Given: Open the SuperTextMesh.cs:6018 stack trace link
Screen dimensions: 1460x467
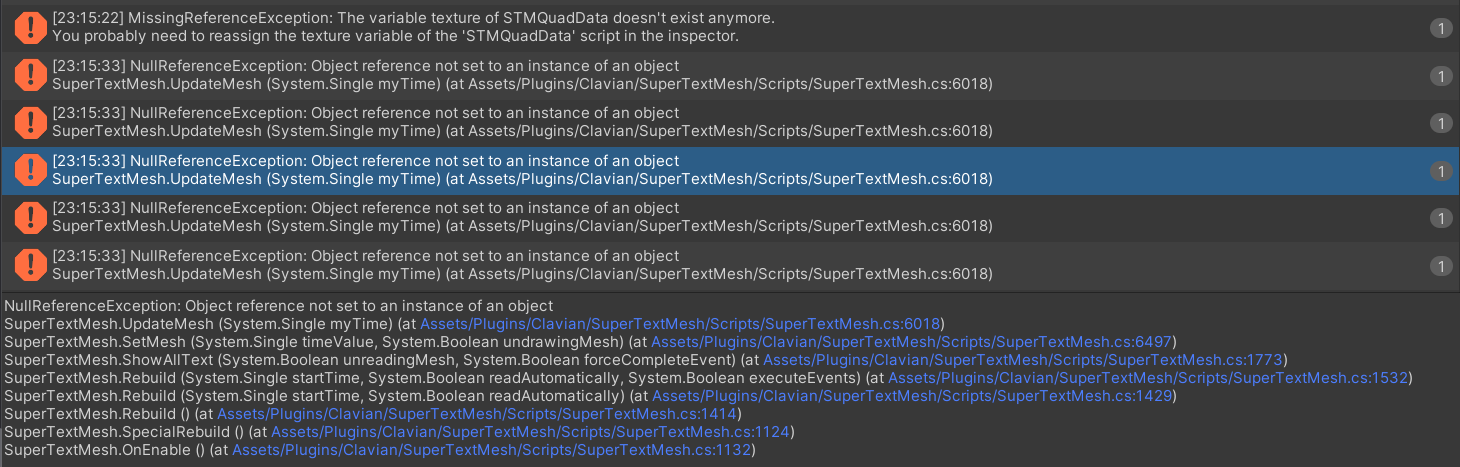Looking at the screenshot, I should (x=681, y=324).
